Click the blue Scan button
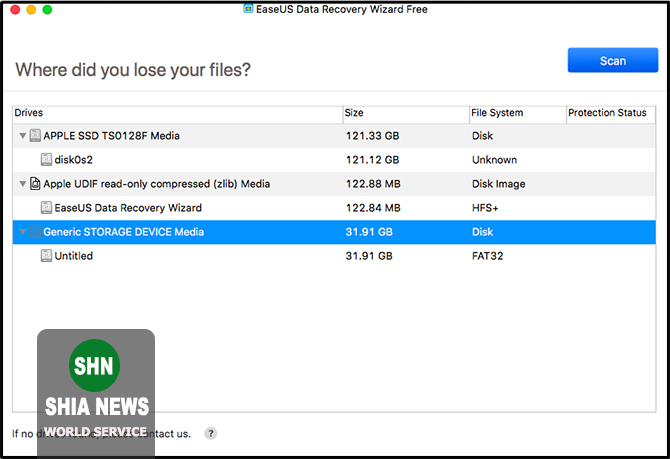 click(612, 60)
